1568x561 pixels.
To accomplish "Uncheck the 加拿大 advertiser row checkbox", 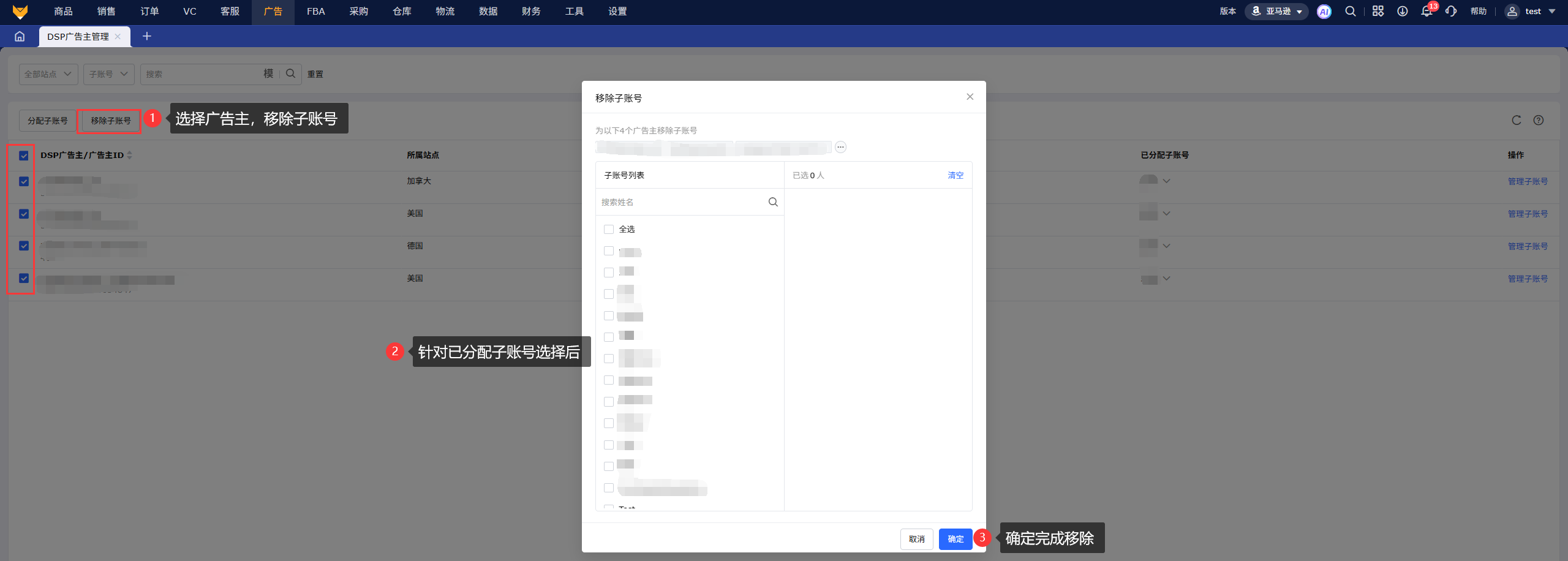I will coord(24,181).
